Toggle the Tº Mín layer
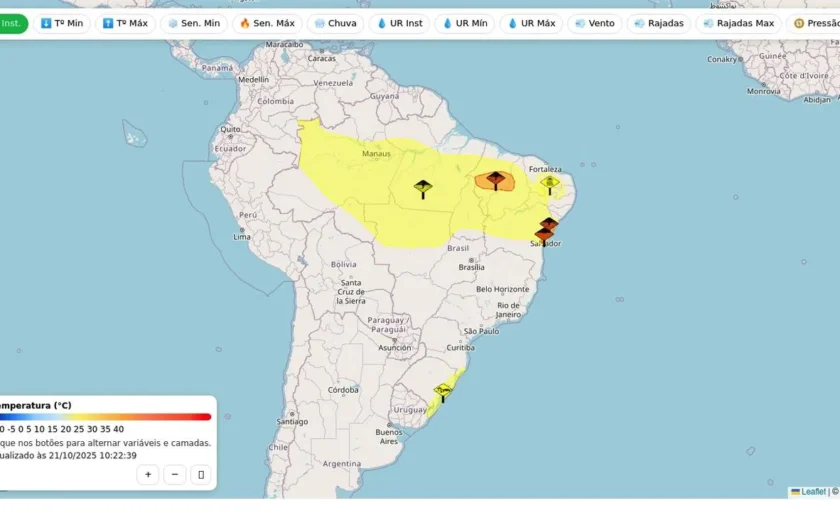Image resolution: width=840 pixels, height=525 pixels. (x=62, y=24)
